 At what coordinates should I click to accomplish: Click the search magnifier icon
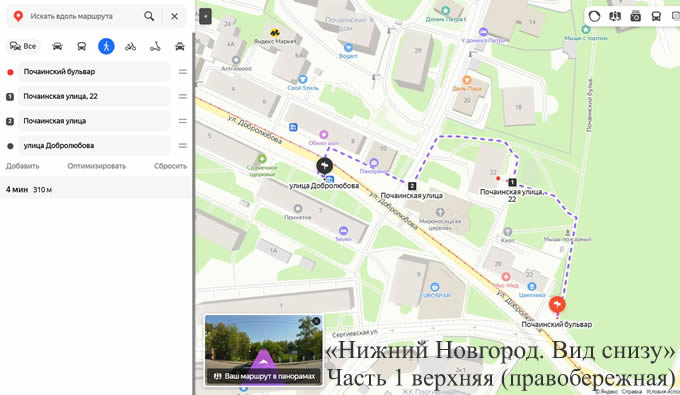click(149, 16)
